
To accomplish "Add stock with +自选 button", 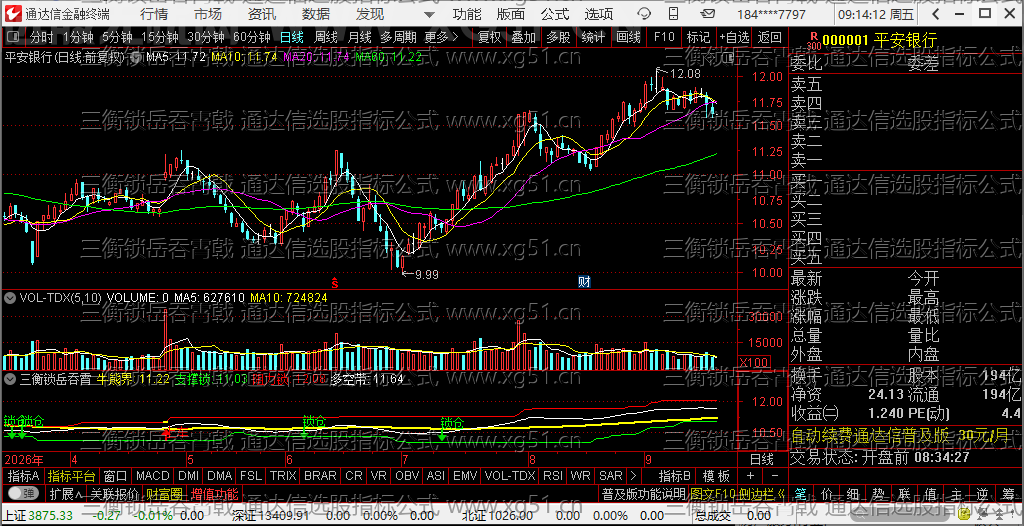I will (735, 37).
